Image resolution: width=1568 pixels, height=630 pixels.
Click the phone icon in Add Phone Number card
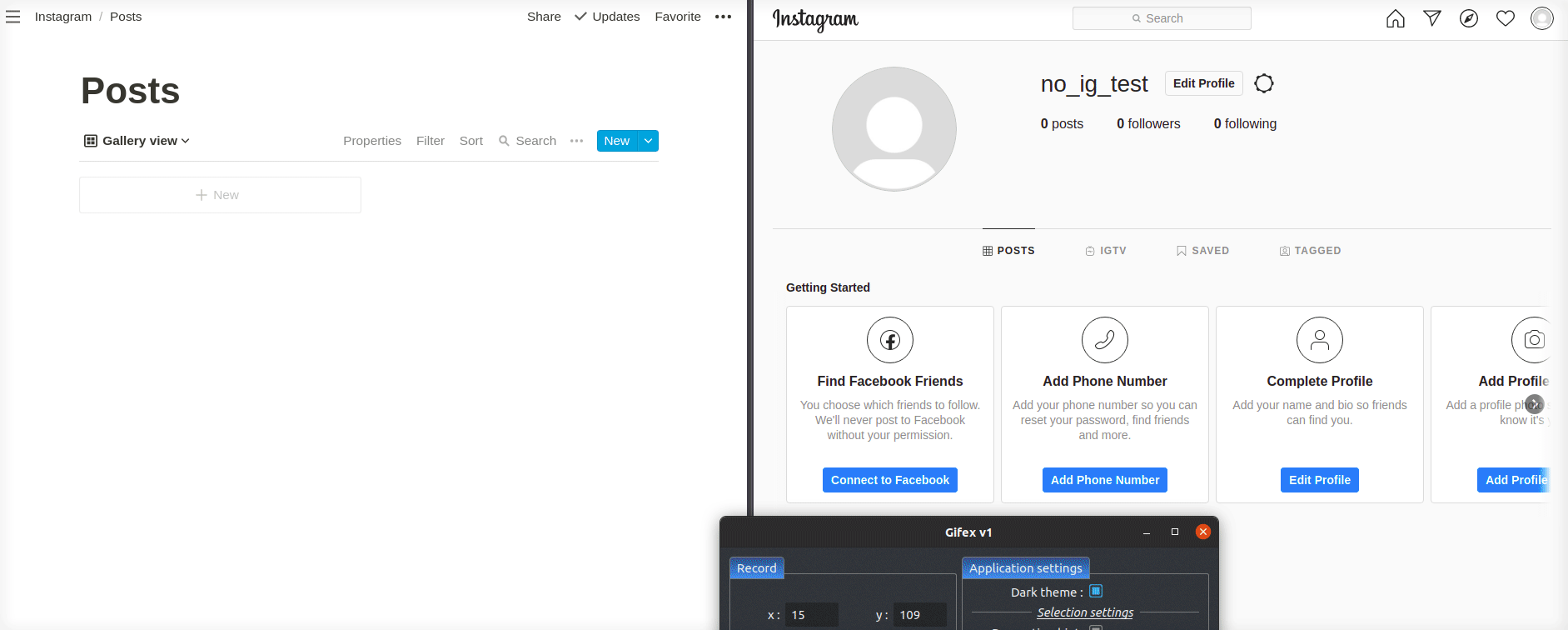[x=1105, y=340]
